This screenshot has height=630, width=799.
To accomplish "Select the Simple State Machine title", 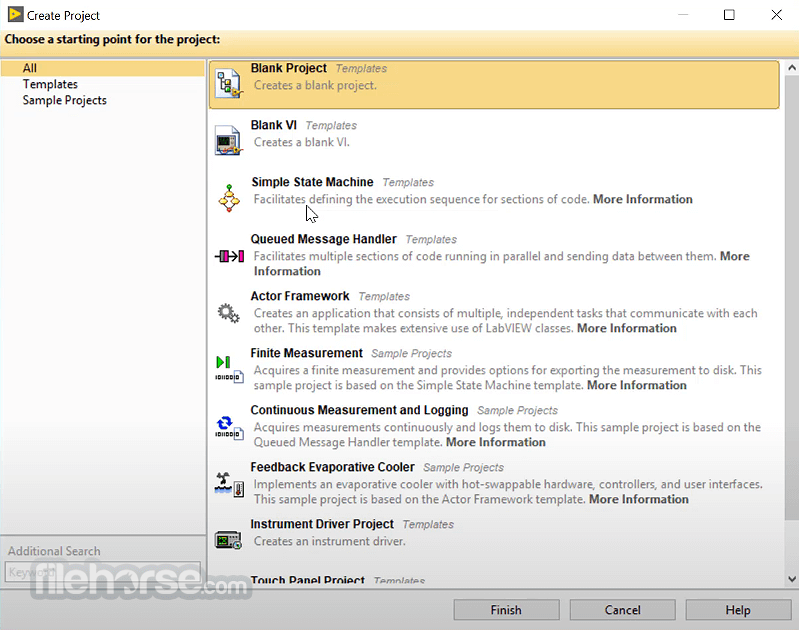I will point(312,182).
